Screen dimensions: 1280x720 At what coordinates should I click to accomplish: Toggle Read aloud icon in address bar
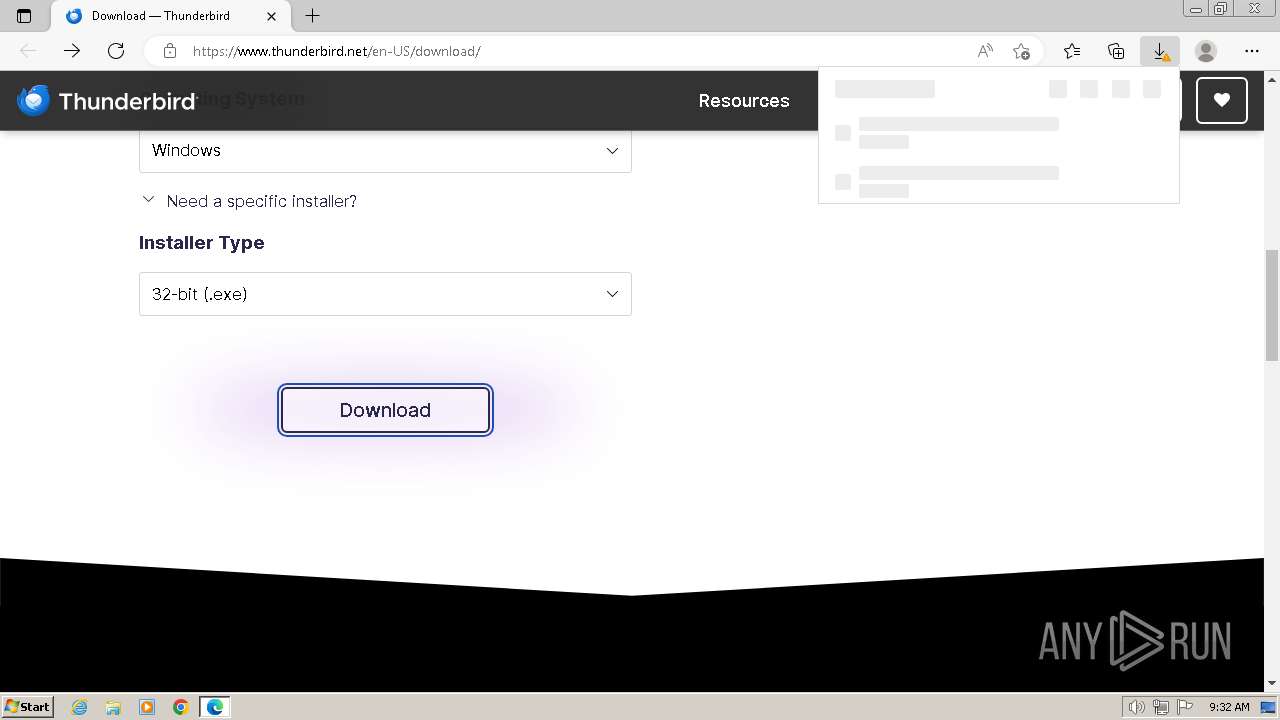tap(985, 51)
